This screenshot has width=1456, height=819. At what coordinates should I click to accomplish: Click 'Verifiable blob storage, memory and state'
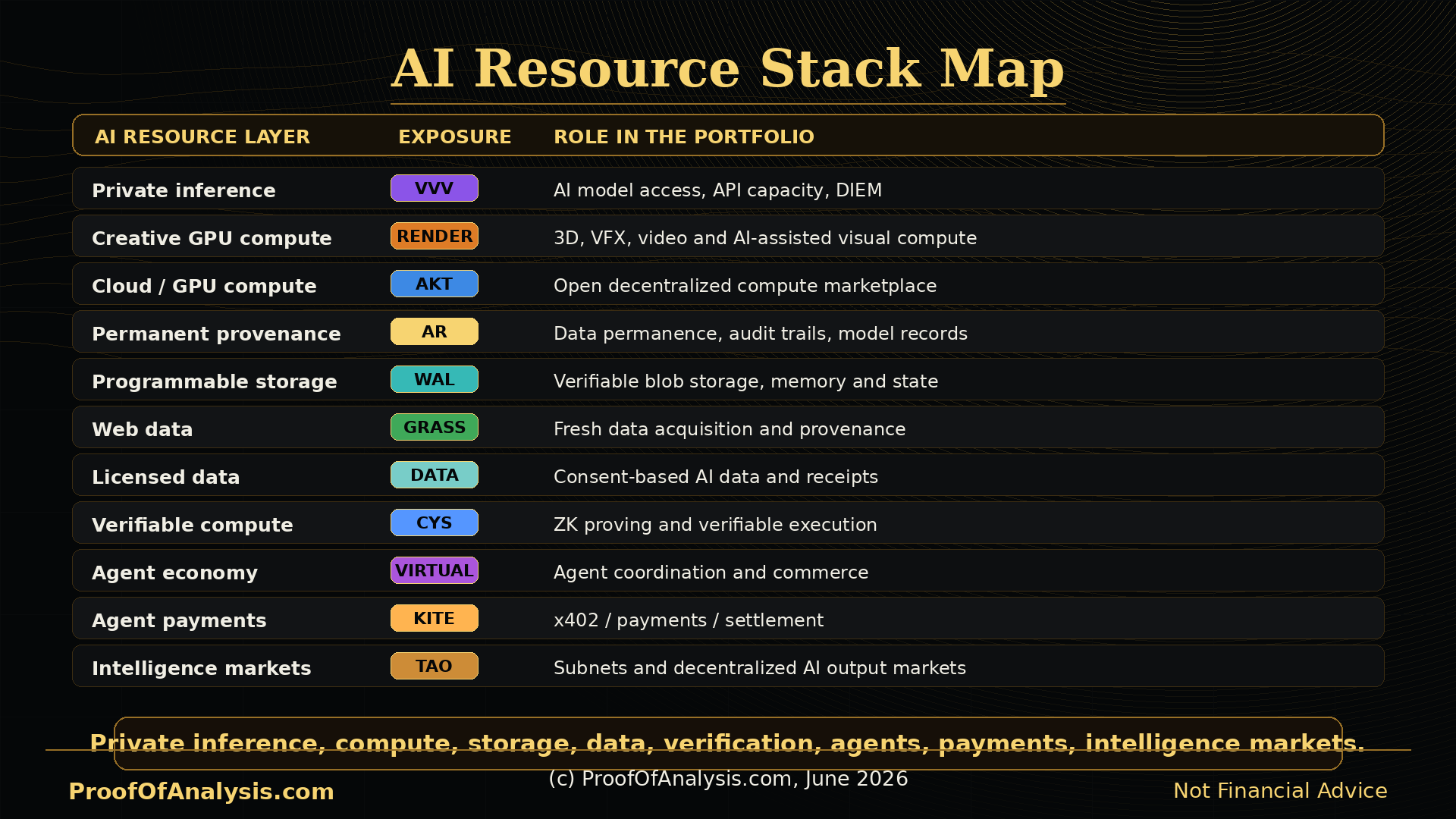(745, 381)
